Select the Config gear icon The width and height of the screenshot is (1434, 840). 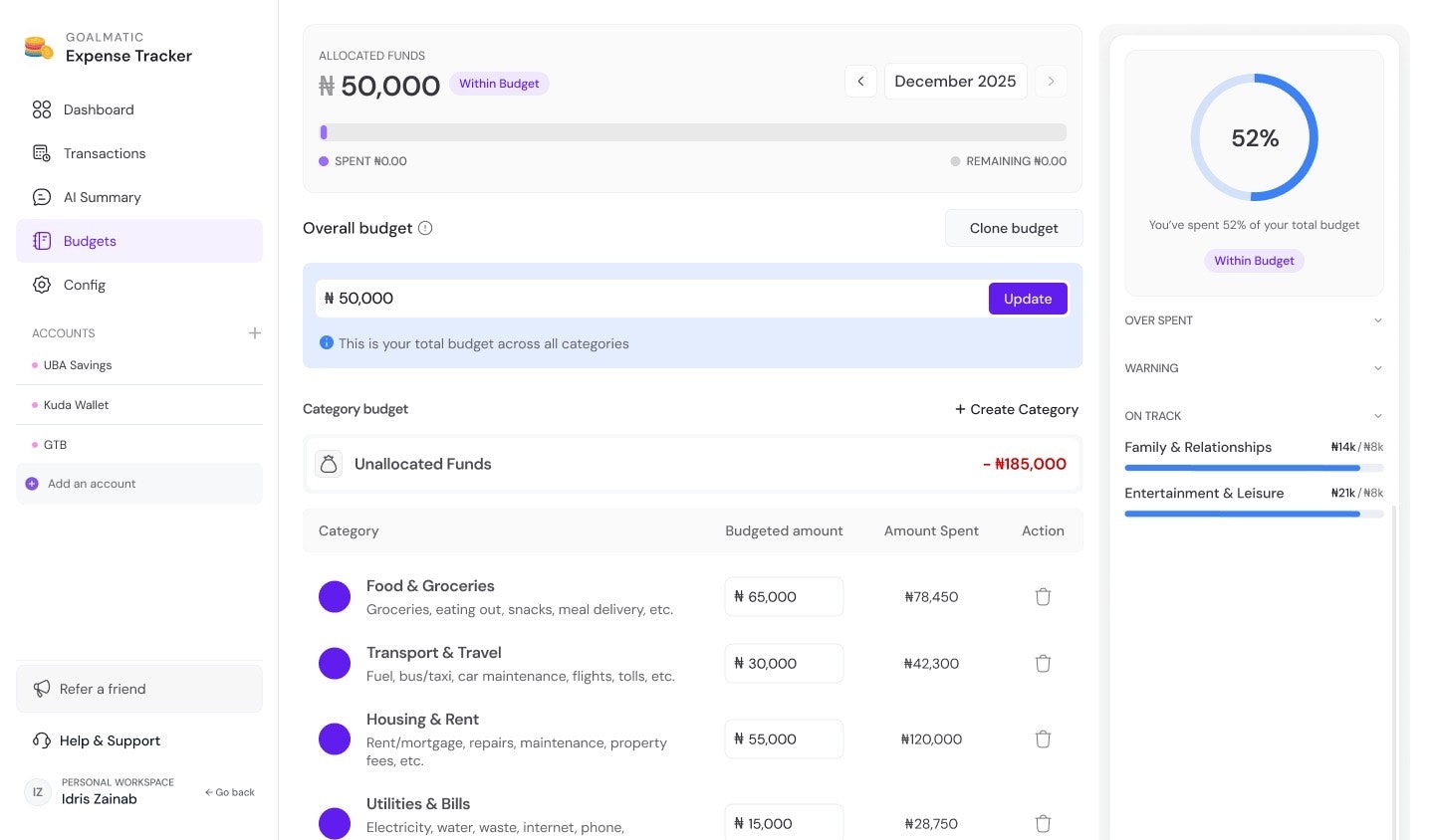[41, 285]
